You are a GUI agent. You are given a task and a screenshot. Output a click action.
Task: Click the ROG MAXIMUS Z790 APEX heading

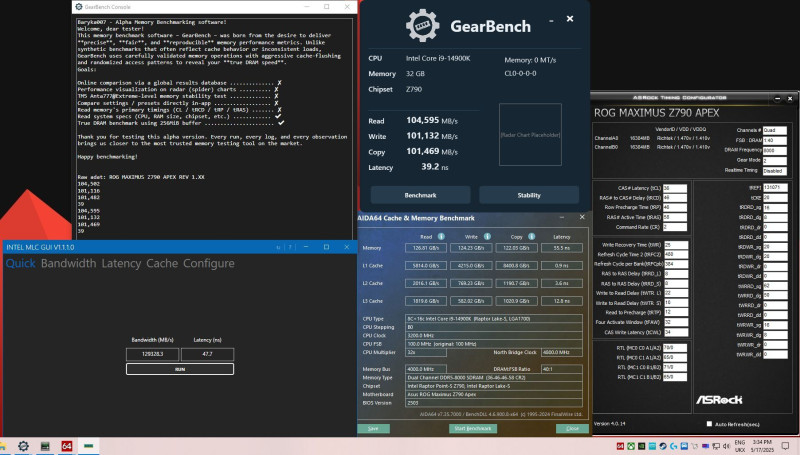(x=656, y=113)
